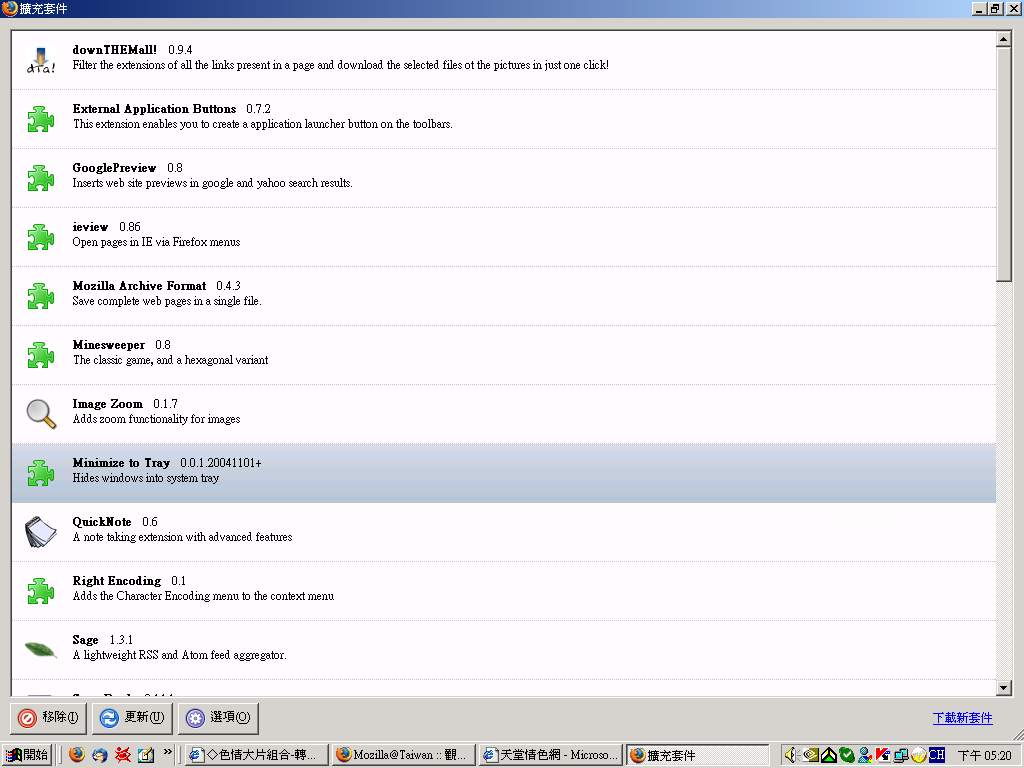1024x768 pixels.
Task: Click the Minesweeper extension puzzle icon
Action: pos(40,355)
